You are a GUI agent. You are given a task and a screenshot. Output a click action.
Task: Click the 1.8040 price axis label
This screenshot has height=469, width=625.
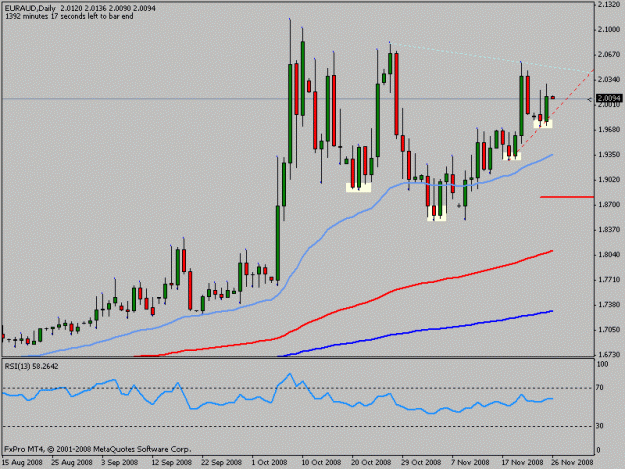tap(609, 255)
